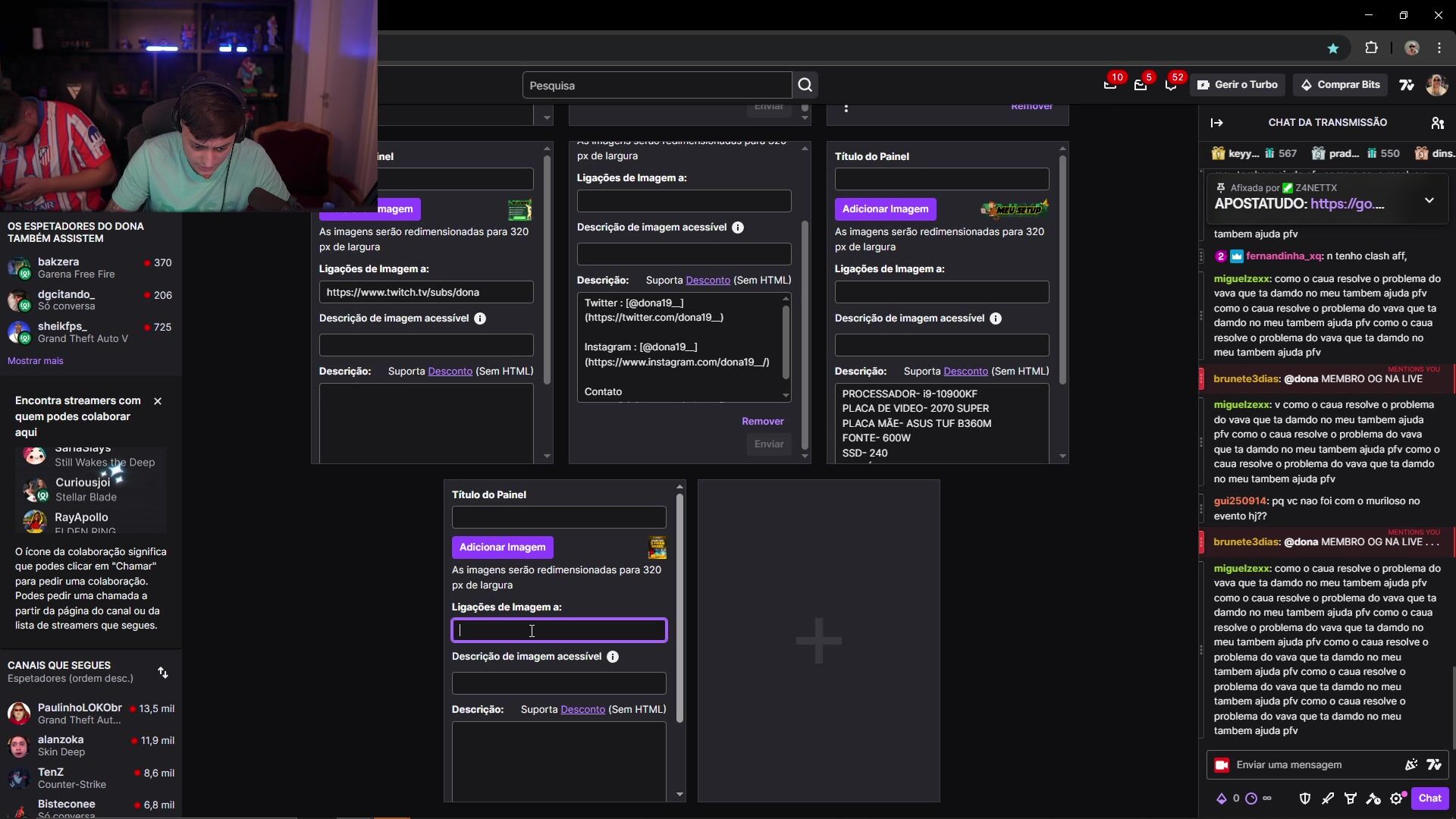Click Enviar in the Twitter links panel
The image size is (1456, 819).
coord(768,444)
